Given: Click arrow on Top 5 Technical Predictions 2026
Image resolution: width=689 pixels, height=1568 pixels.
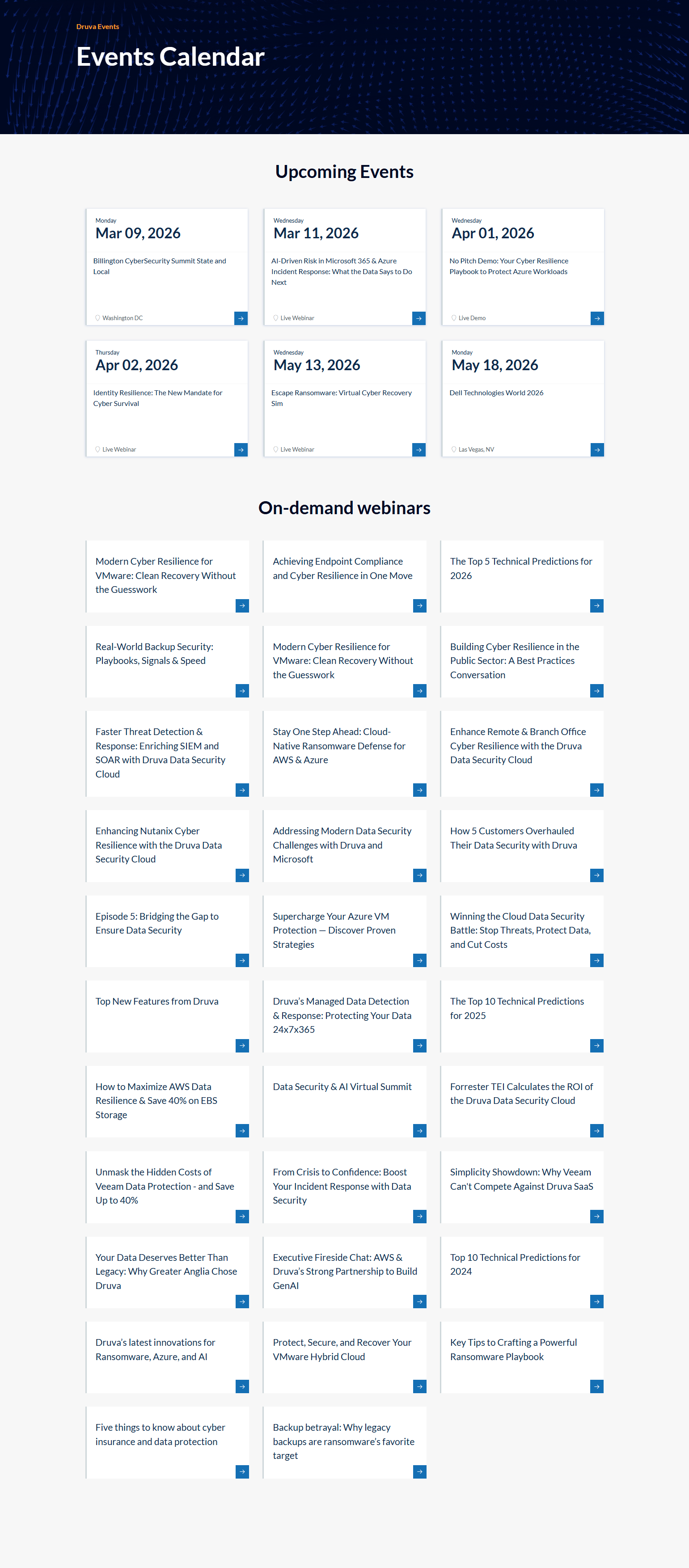Looking at the screenshot, I should 597,606.
